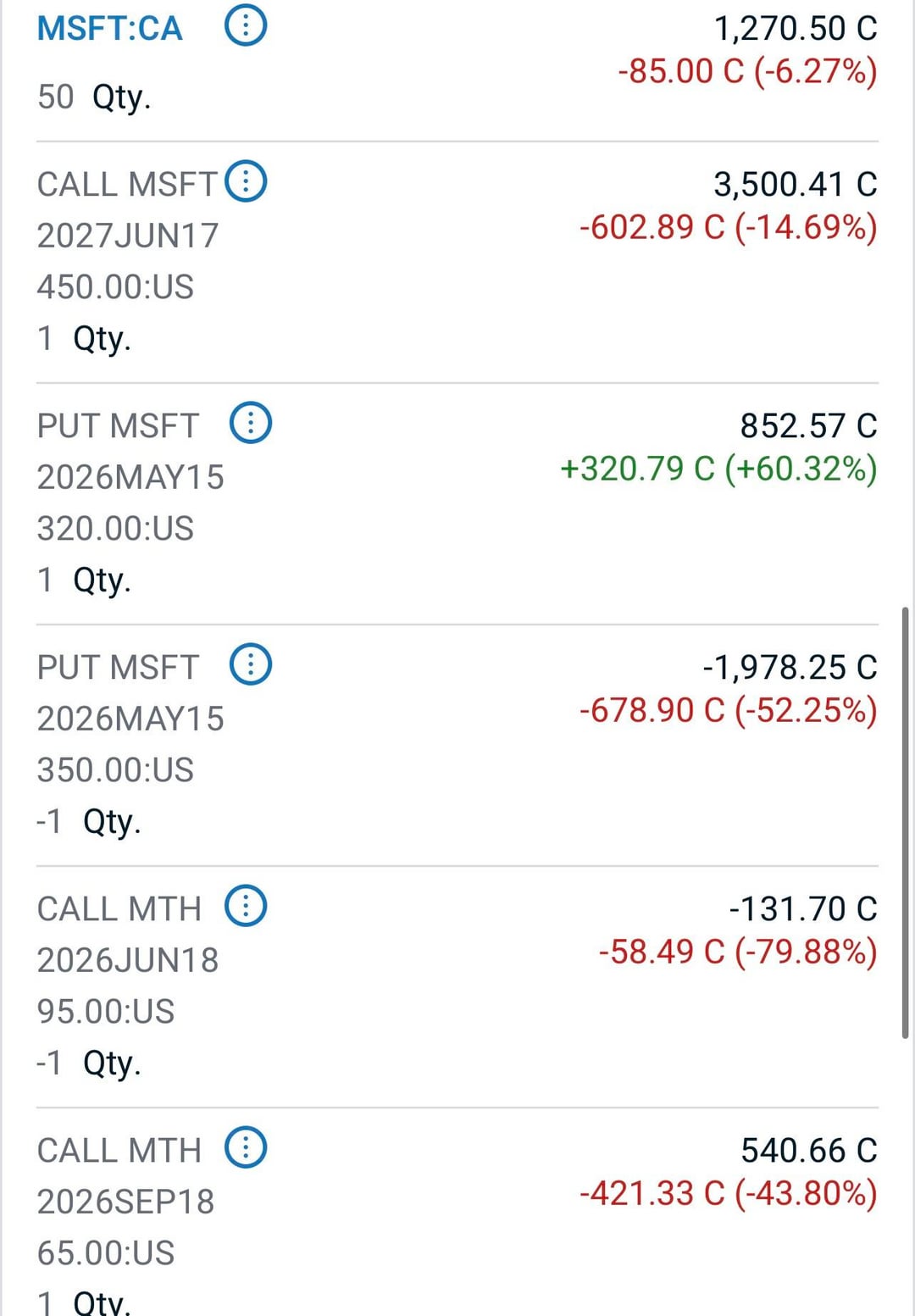Select the 350.00:US strike price line
Screen dimensions: 915x1316
[115, 770]
